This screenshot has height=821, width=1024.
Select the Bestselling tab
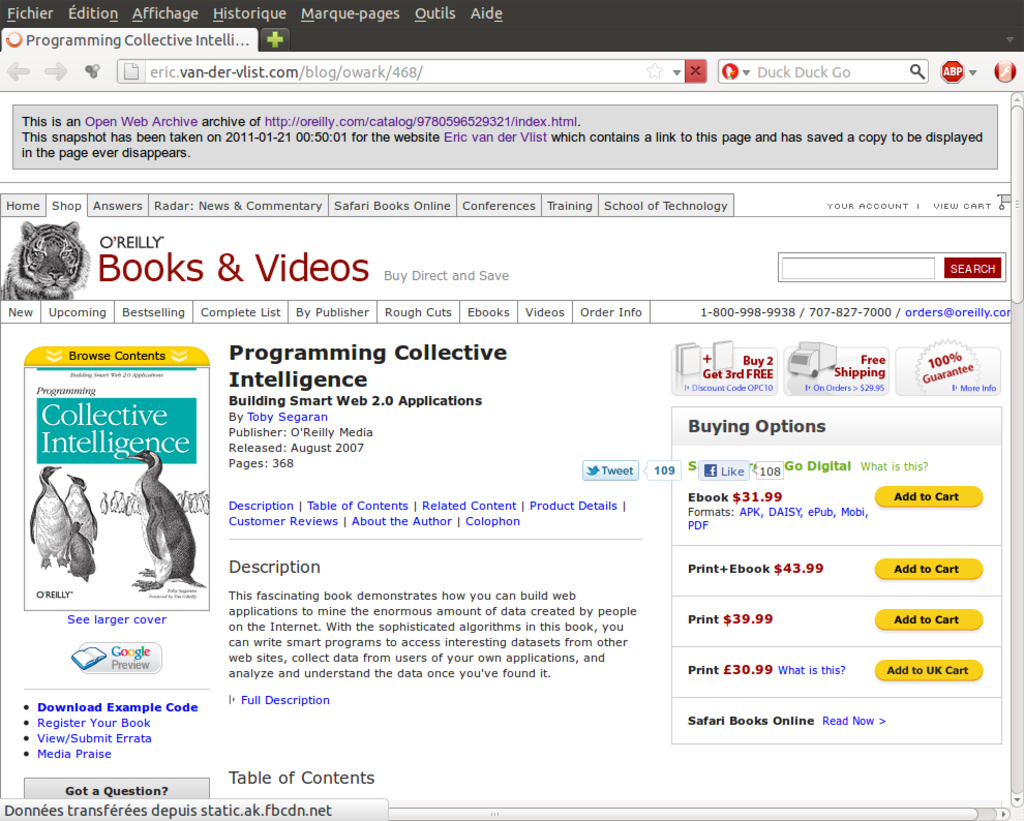(153, 312)
